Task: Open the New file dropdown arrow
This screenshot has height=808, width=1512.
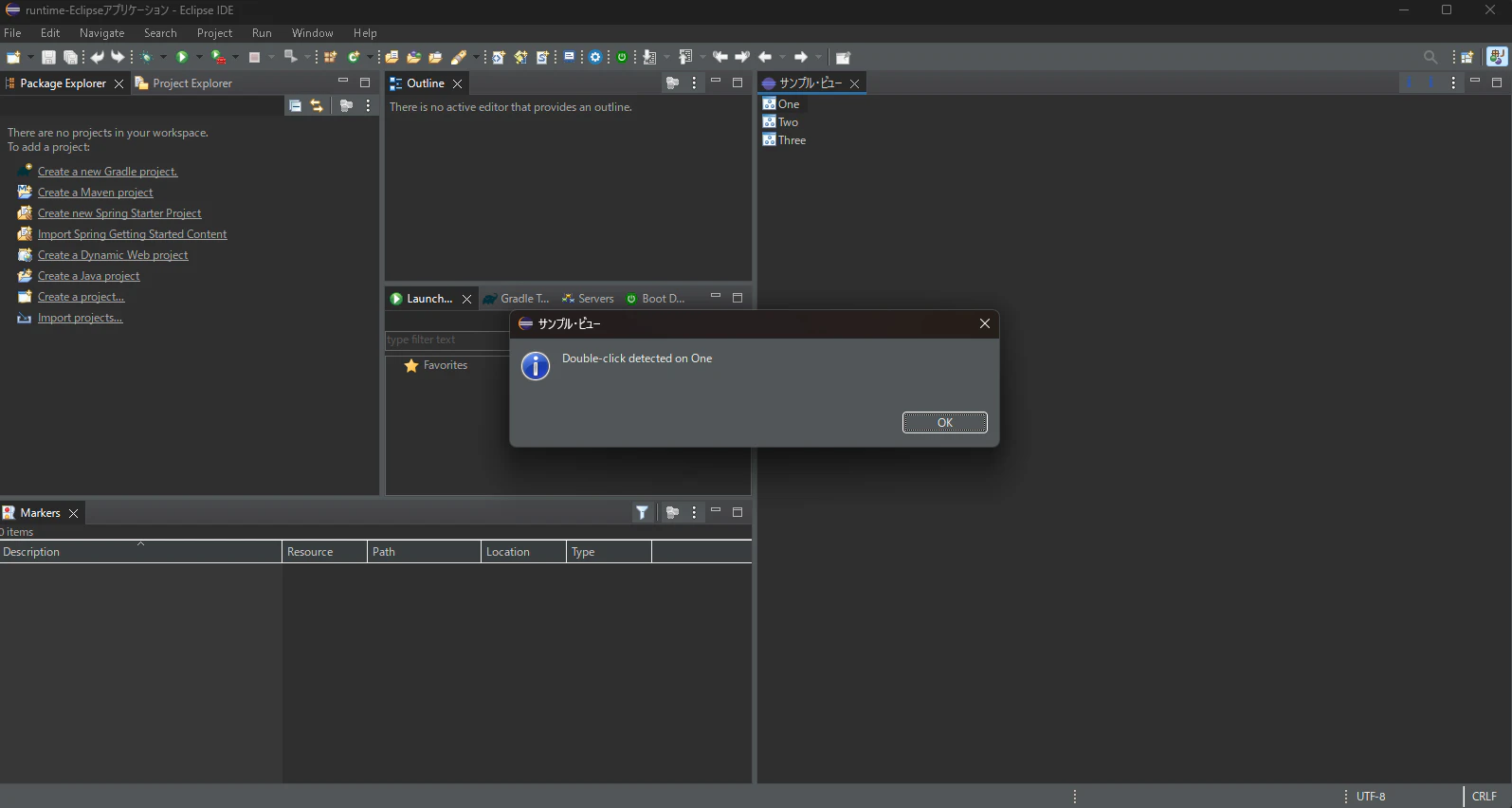Action: click(30, 58)
